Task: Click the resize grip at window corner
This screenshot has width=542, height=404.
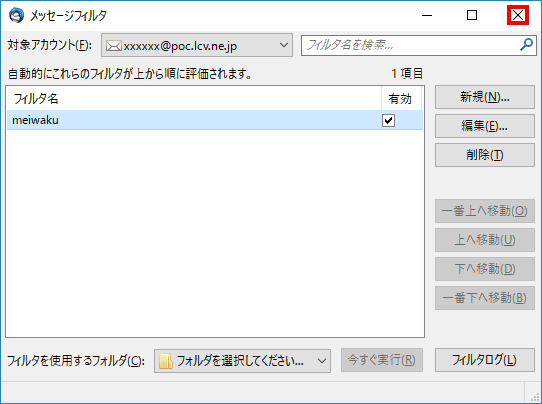Action: pyautogui.click(x=535, y=397)
